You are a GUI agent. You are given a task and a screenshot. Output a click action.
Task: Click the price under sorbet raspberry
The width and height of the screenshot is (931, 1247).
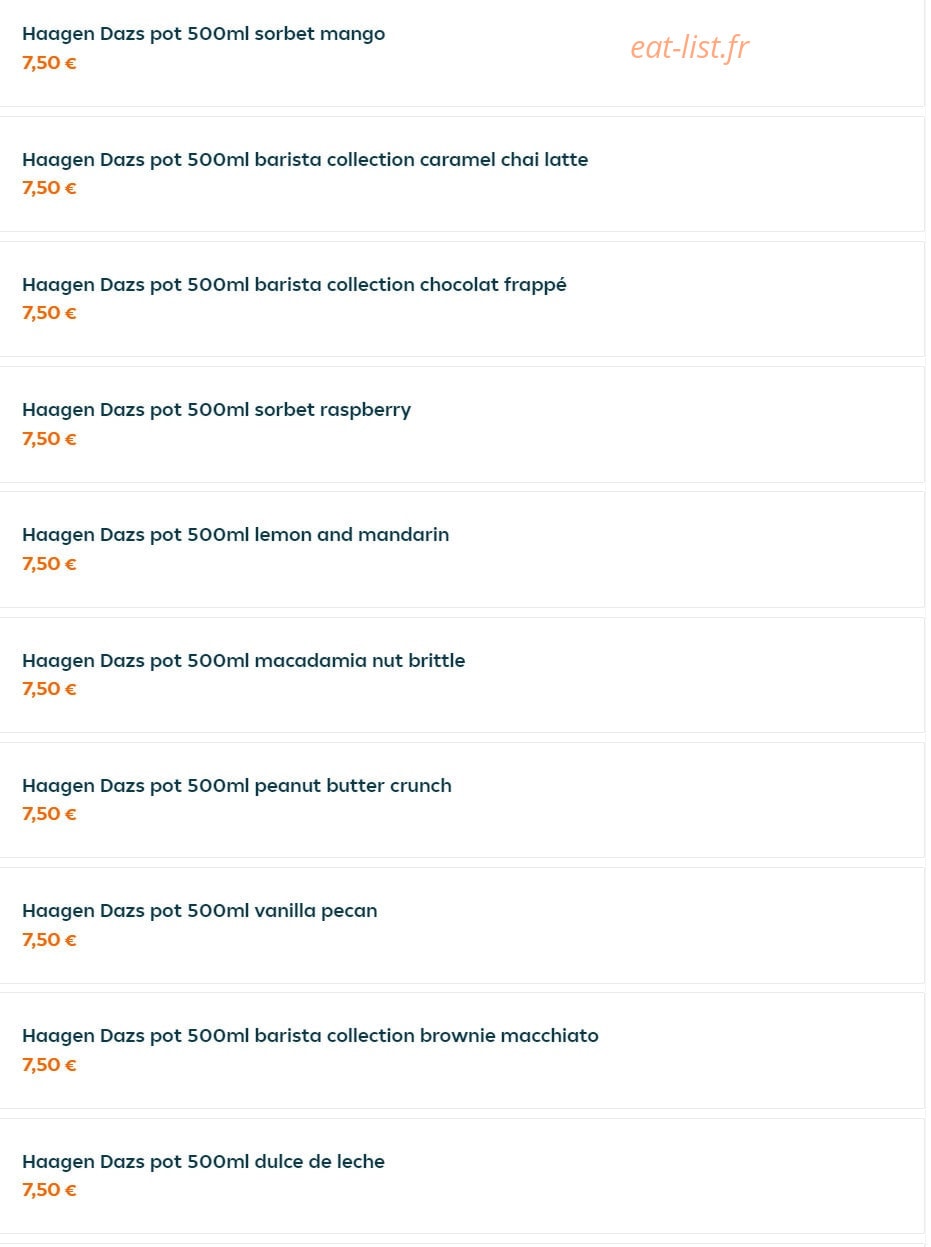pyautogui.click(x=49, y=439)
